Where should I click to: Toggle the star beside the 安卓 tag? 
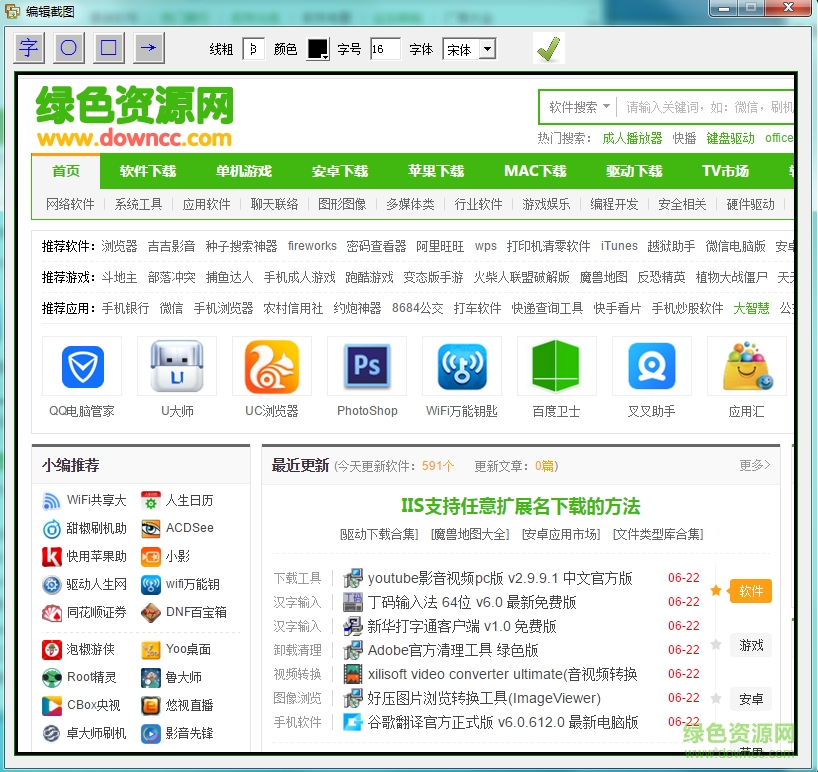point(717,699)
